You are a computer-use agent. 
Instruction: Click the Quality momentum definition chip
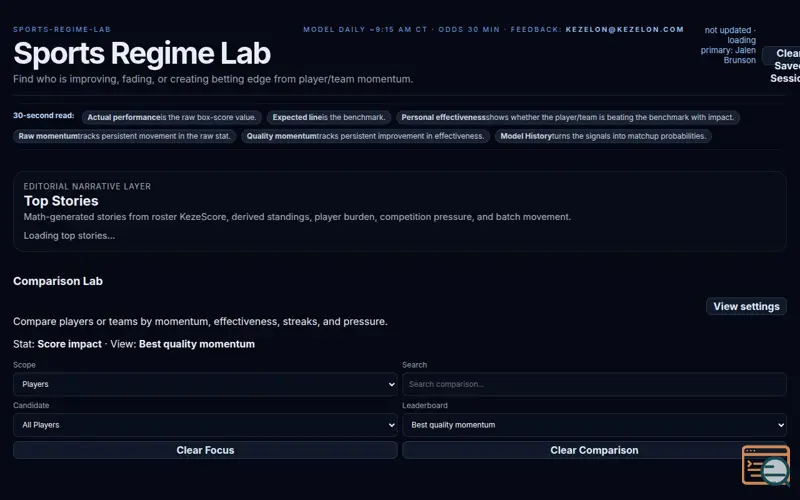(x=365, y=136)
